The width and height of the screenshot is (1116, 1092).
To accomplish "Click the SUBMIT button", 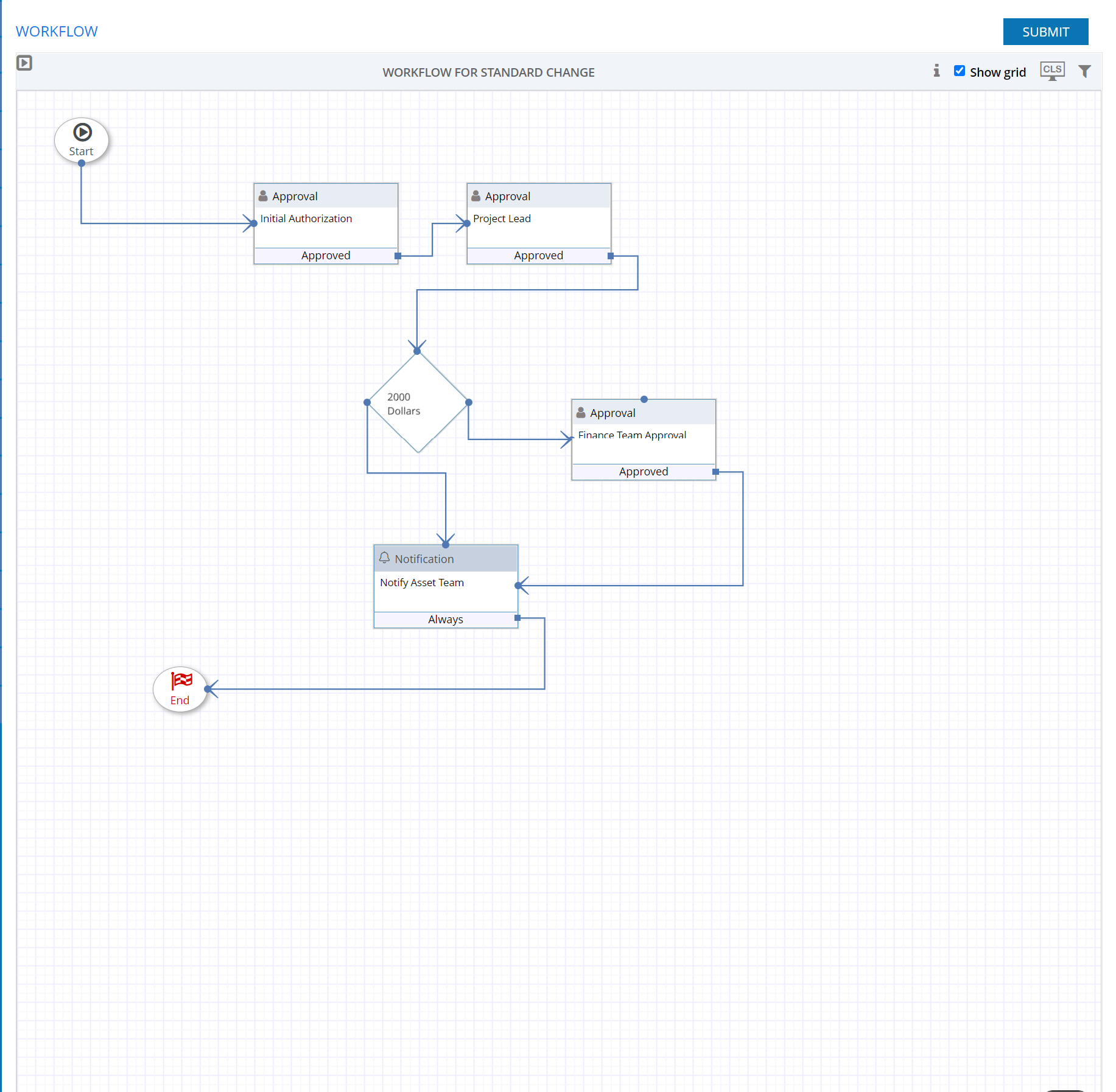I will tap(1045, 32).
